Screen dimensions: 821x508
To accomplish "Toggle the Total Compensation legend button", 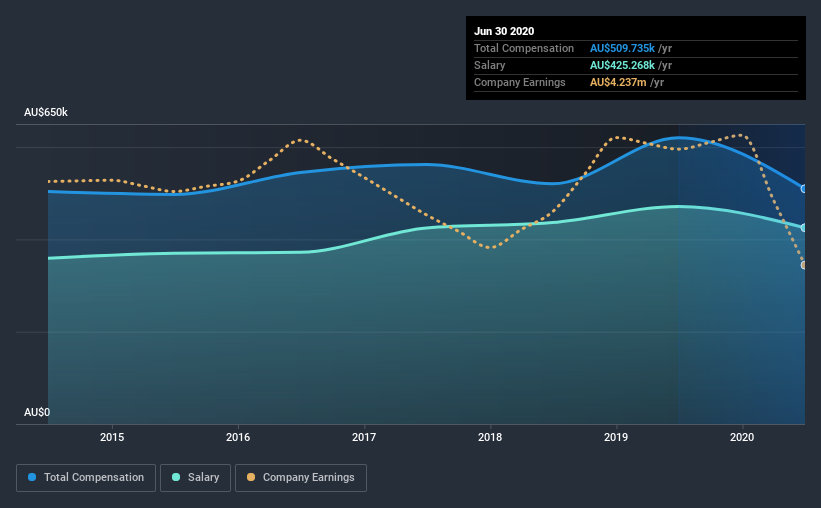I will pos(86,478).
